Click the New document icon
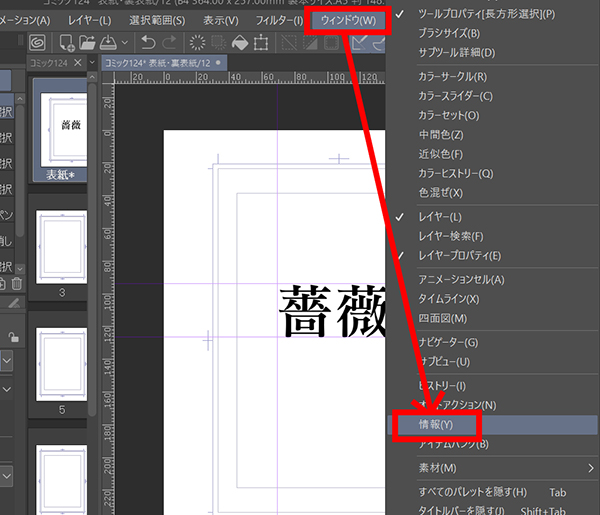The image size is (600, 515). [68, 42]
